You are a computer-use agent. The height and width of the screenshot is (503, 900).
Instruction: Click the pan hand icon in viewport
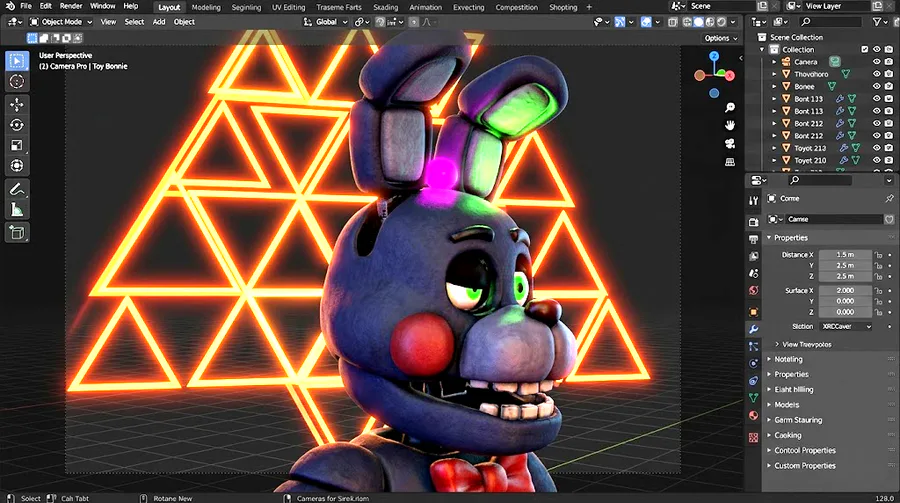pos(730,125)
